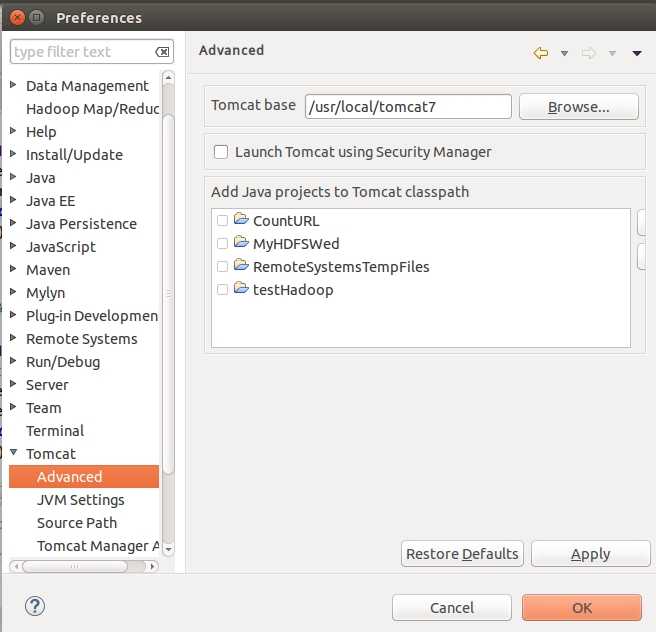Click the CountURL folder icon
Viewport: 656px width, 632px height.
tap(241, 219)
